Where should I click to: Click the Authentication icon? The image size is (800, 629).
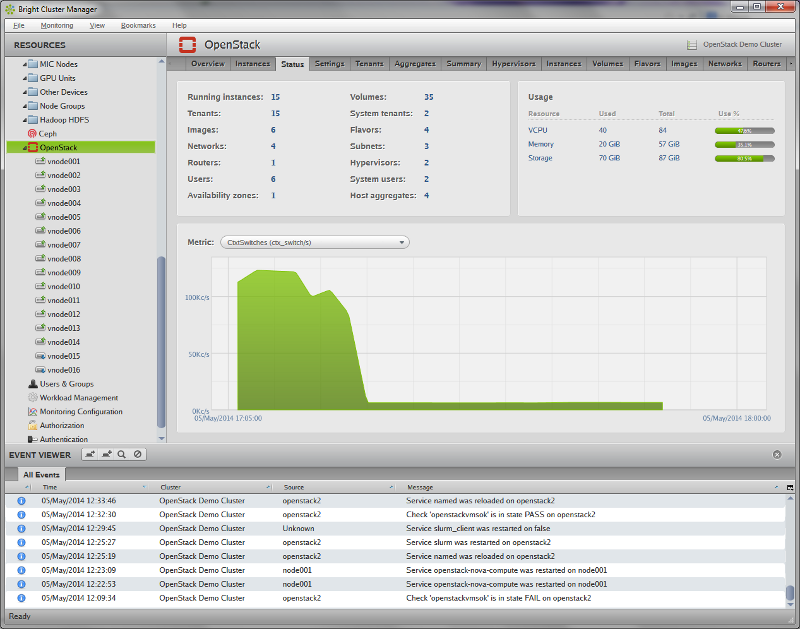(x=33, y=439)
